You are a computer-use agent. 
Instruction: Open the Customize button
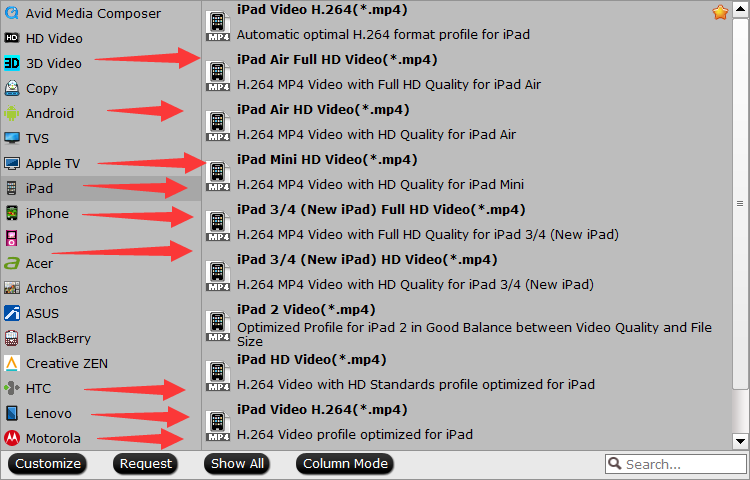click(47, 464)
